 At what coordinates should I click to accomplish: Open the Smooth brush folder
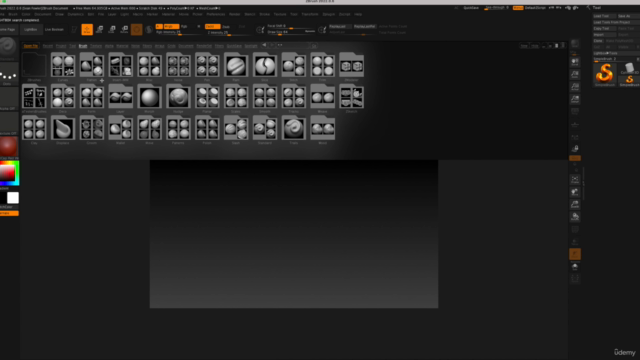[x=265, y=97]
